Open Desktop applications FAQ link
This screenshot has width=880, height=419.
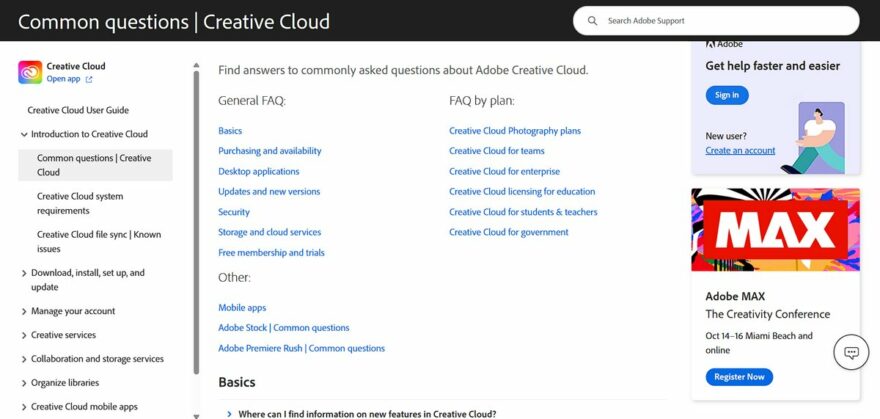(259, 172)
